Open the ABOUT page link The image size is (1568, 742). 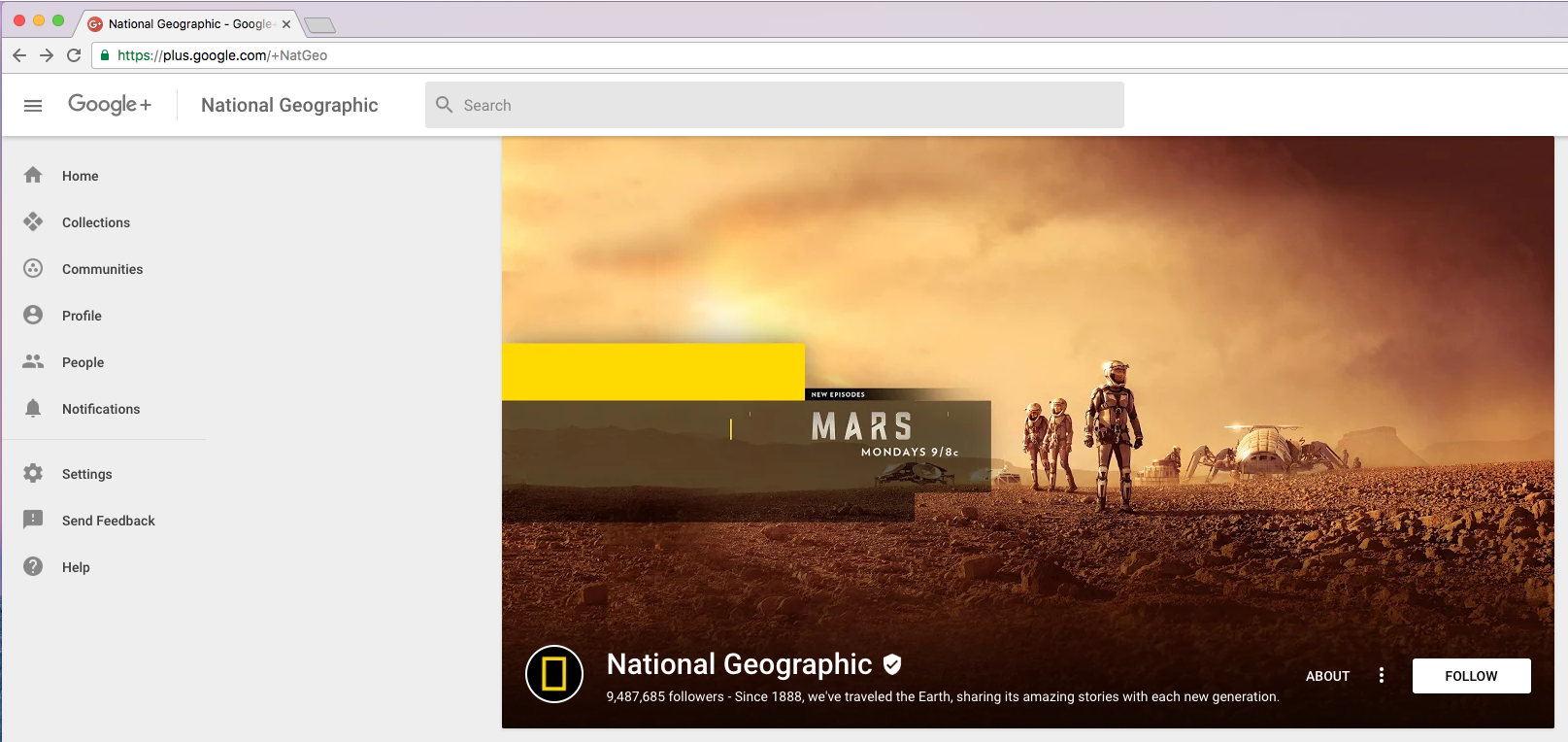(1327, 676)
